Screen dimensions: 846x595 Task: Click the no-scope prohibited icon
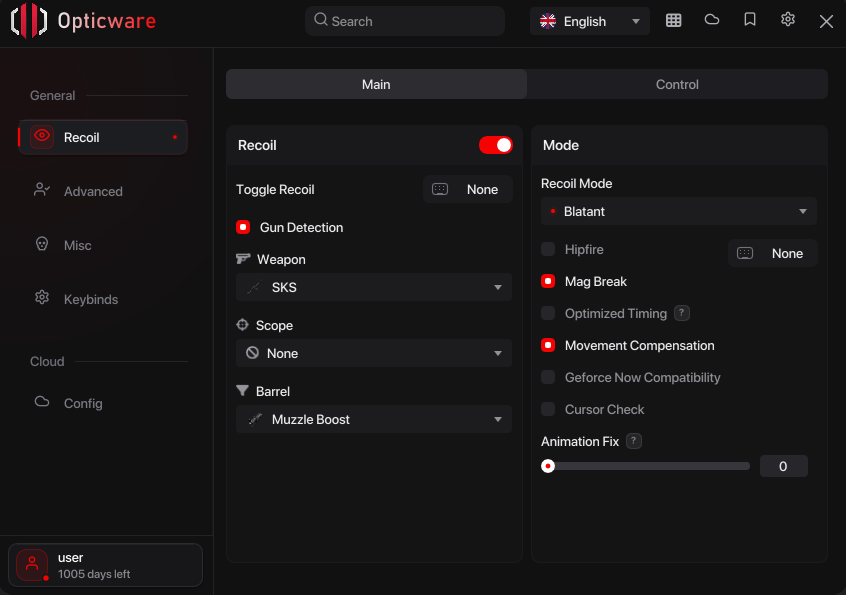pyautogui.click(x=252, y=353)
